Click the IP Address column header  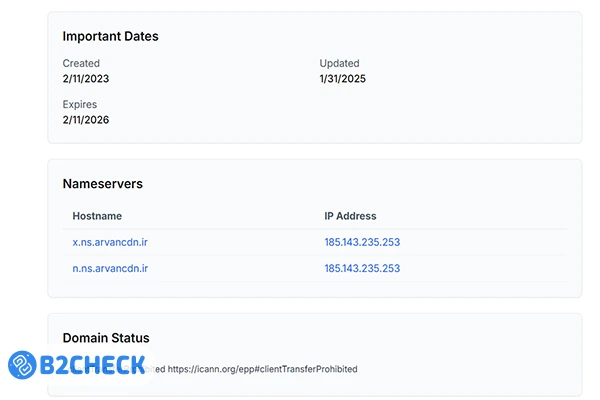[350, 216]
